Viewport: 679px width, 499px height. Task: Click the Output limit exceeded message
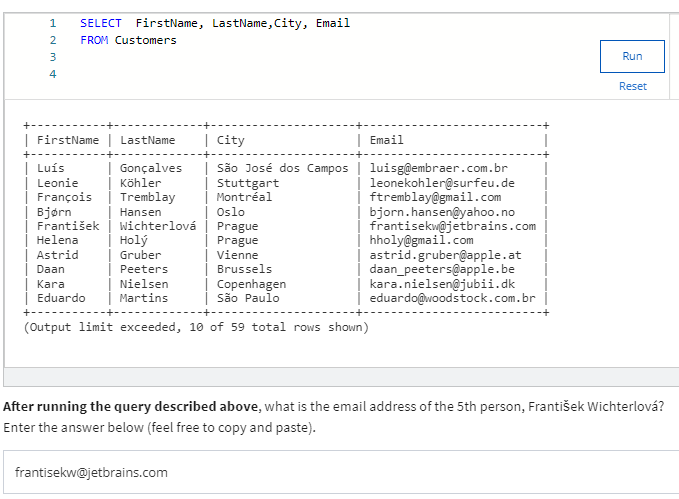click(x=195, y=327)
